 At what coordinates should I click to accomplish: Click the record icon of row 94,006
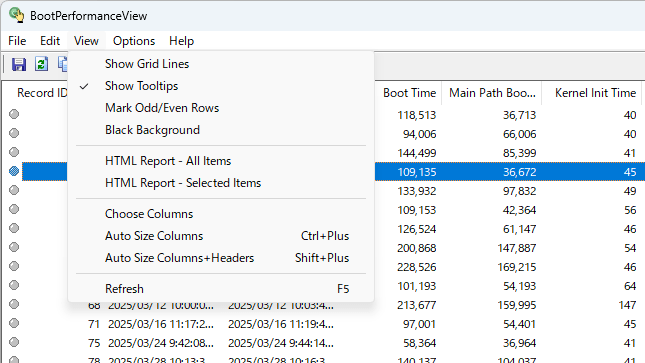14,133
